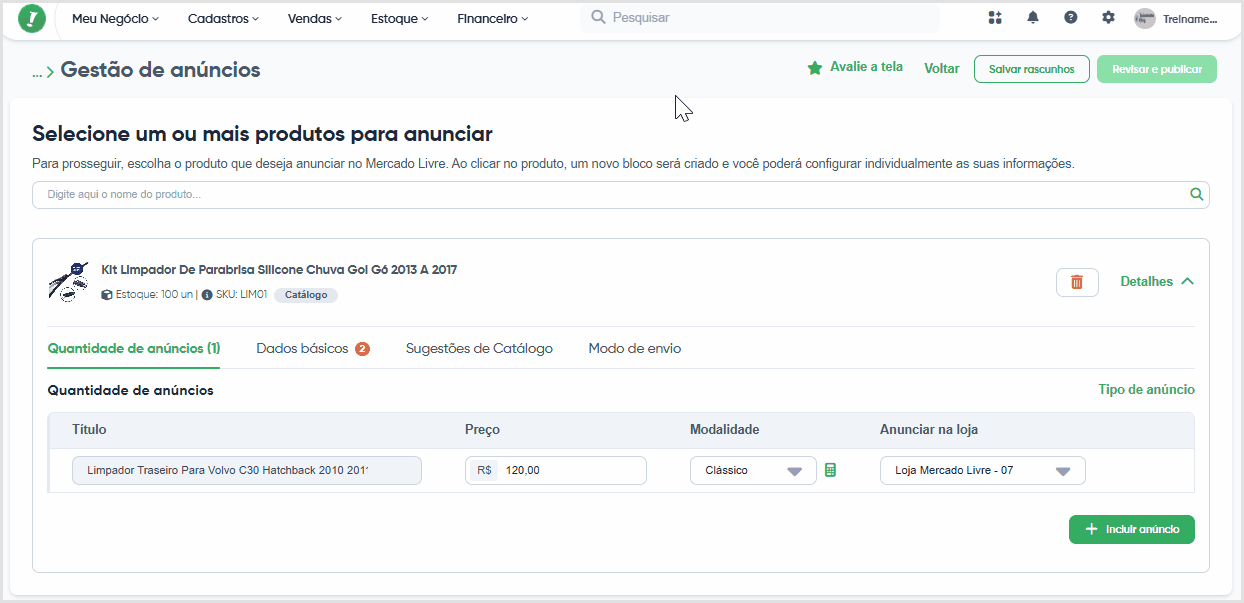
Task: Open the Modalidade Clássico dropdown
Action: click(753, 470)
